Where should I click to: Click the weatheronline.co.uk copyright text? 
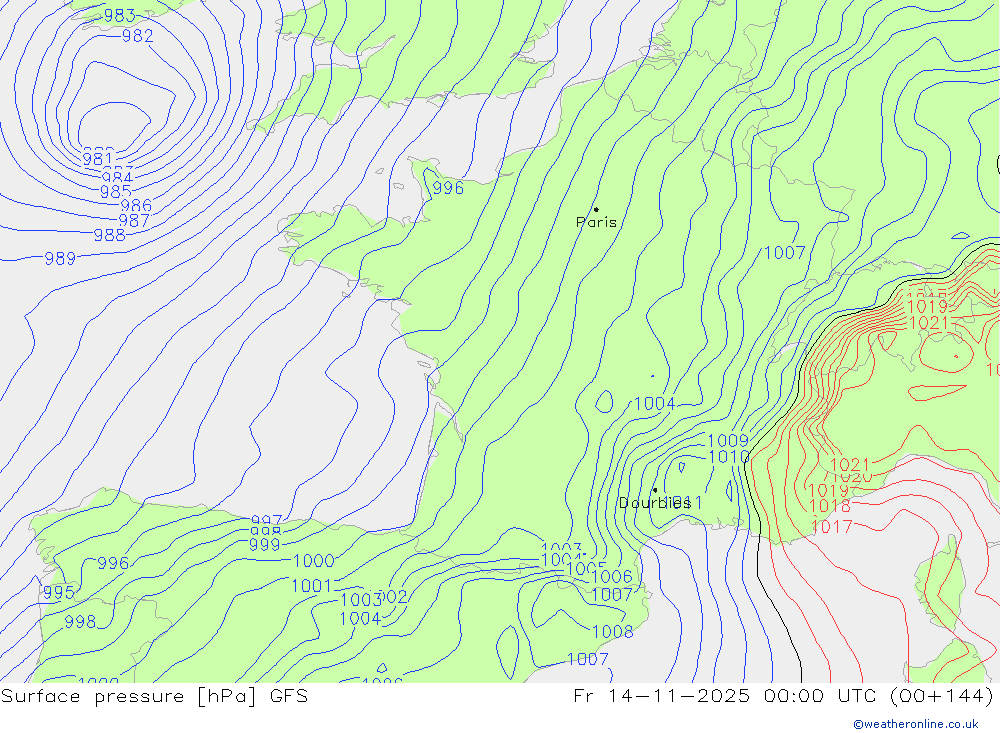916,724
